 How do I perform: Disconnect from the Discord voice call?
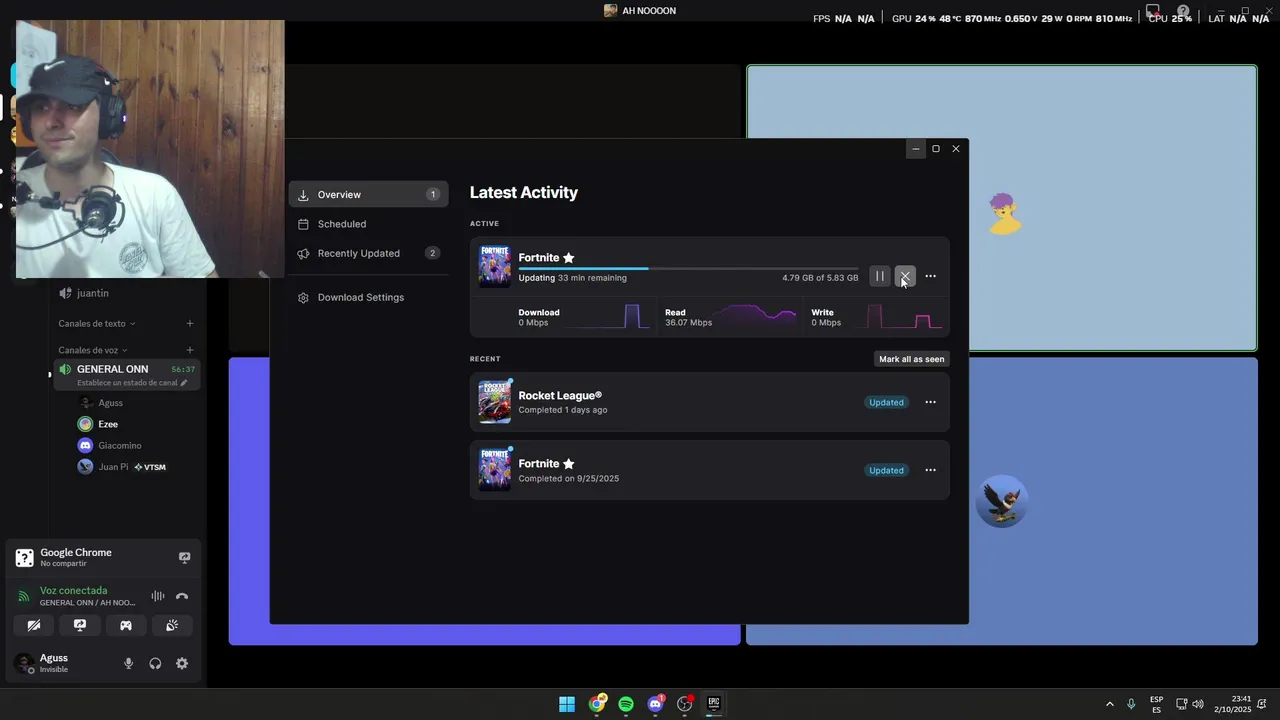coord(182,596)
